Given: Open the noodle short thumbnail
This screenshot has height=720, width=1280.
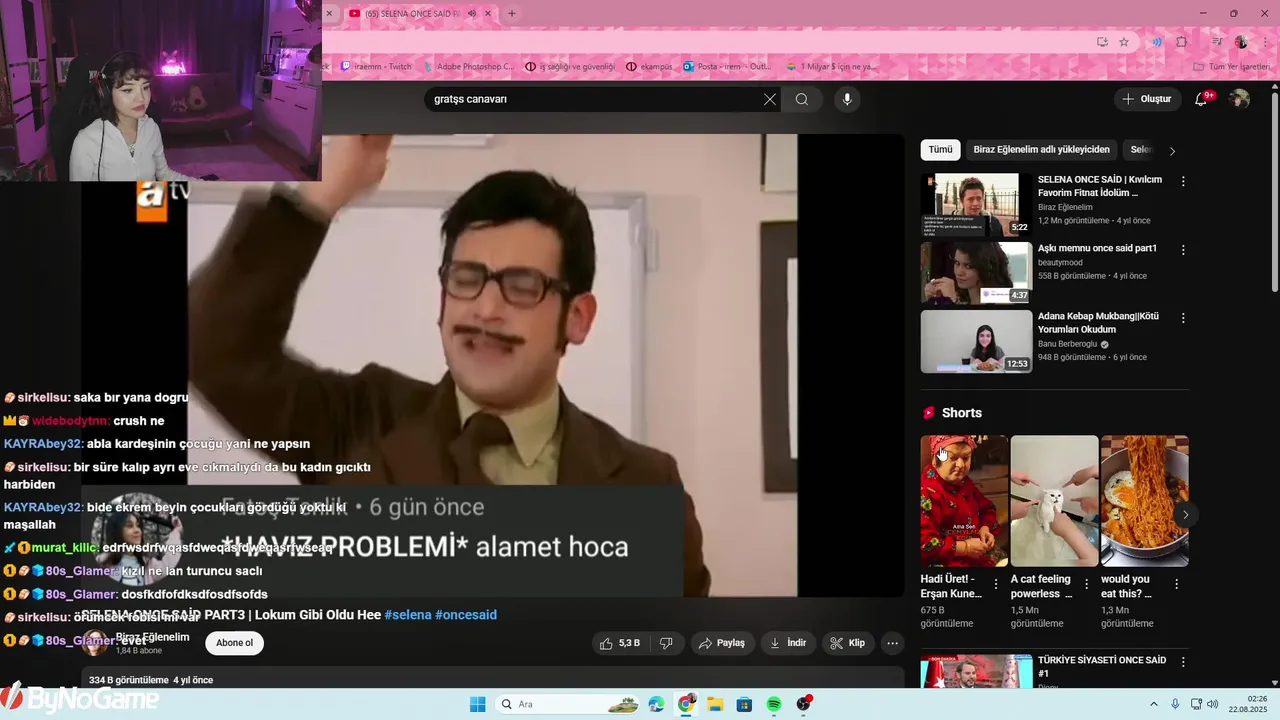Looking at the screenshot, I should [1145, 500].
